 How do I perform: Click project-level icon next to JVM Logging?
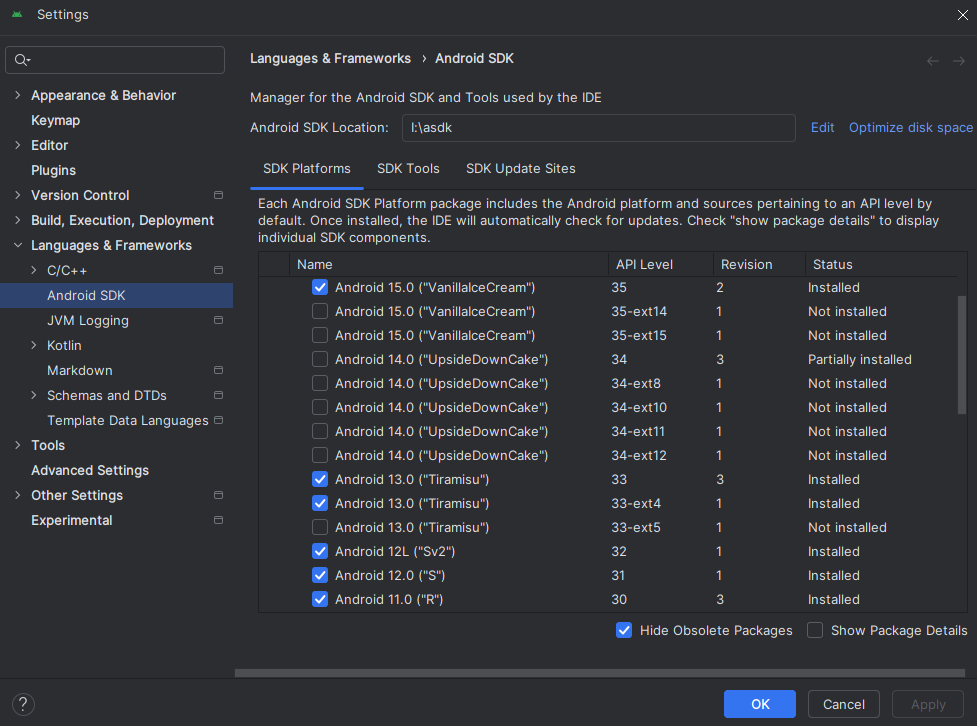tap(218, 320)
